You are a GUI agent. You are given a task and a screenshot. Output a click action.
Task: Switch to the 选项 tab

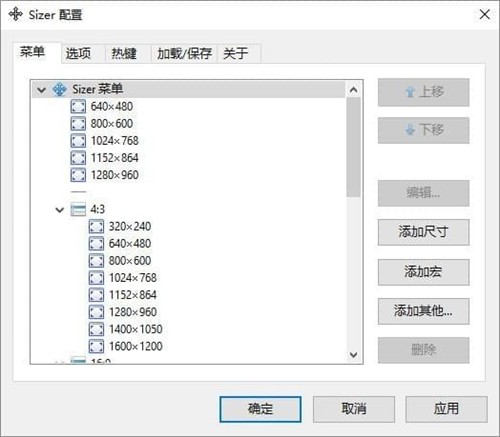[x=83, y=53]
